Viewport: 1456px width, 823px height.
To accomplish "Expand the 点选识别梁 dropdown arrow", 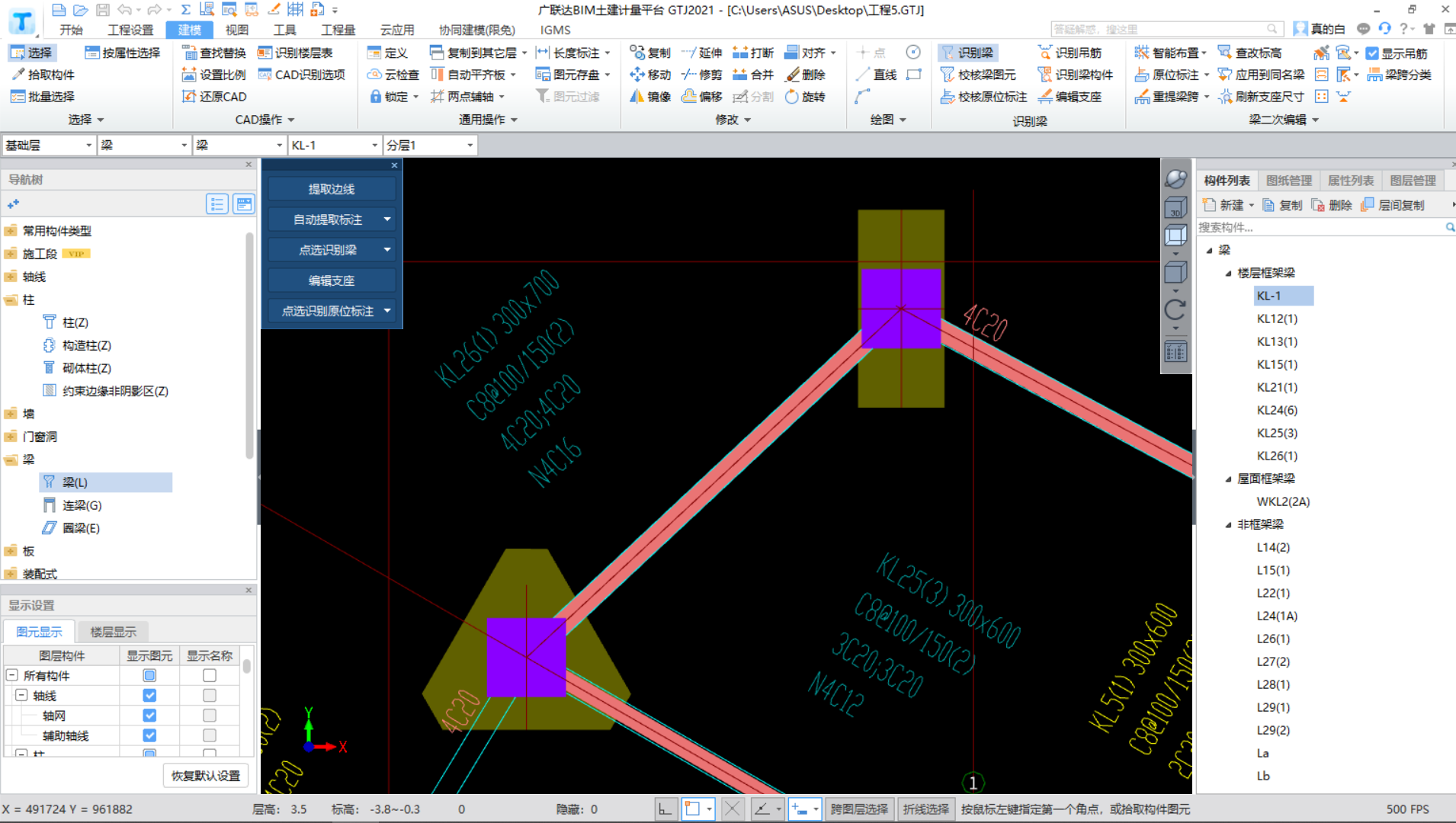I will [x=387, y=250].
